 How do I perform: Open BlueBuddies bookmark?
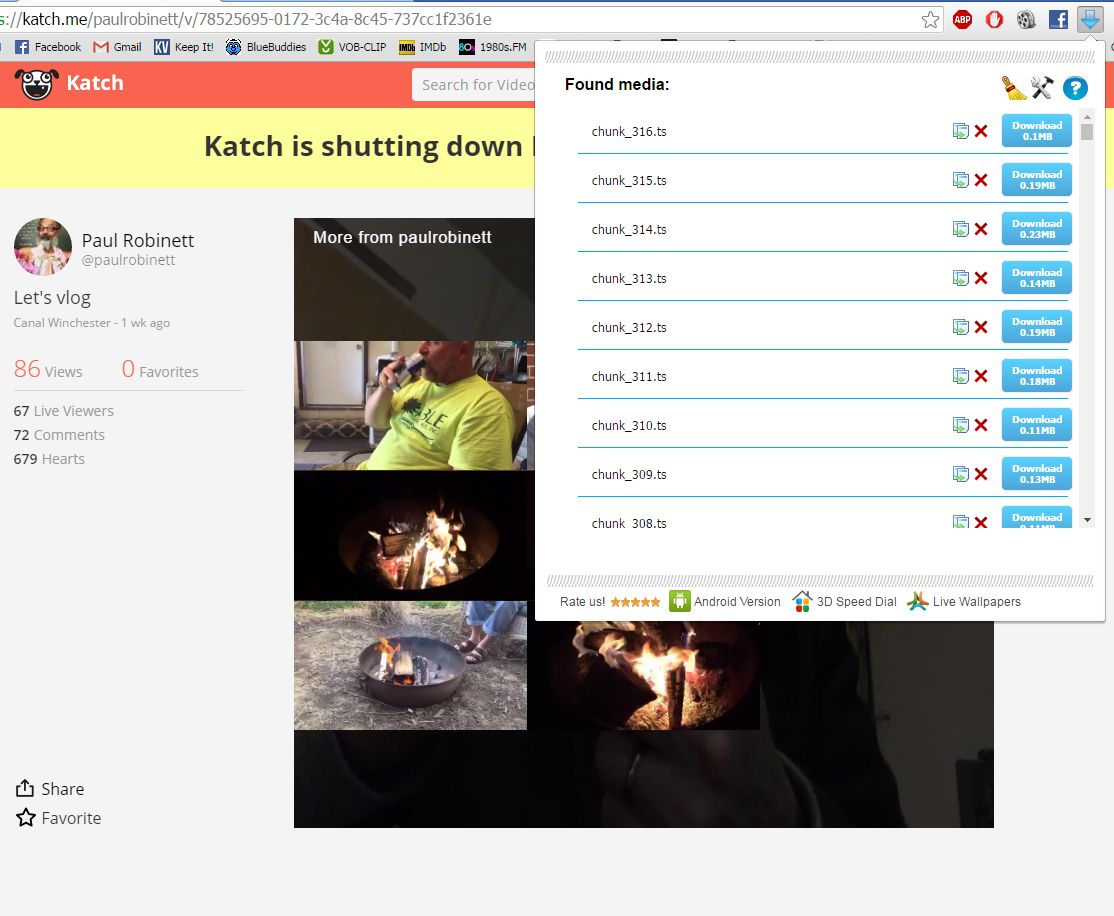coord(266,47)
